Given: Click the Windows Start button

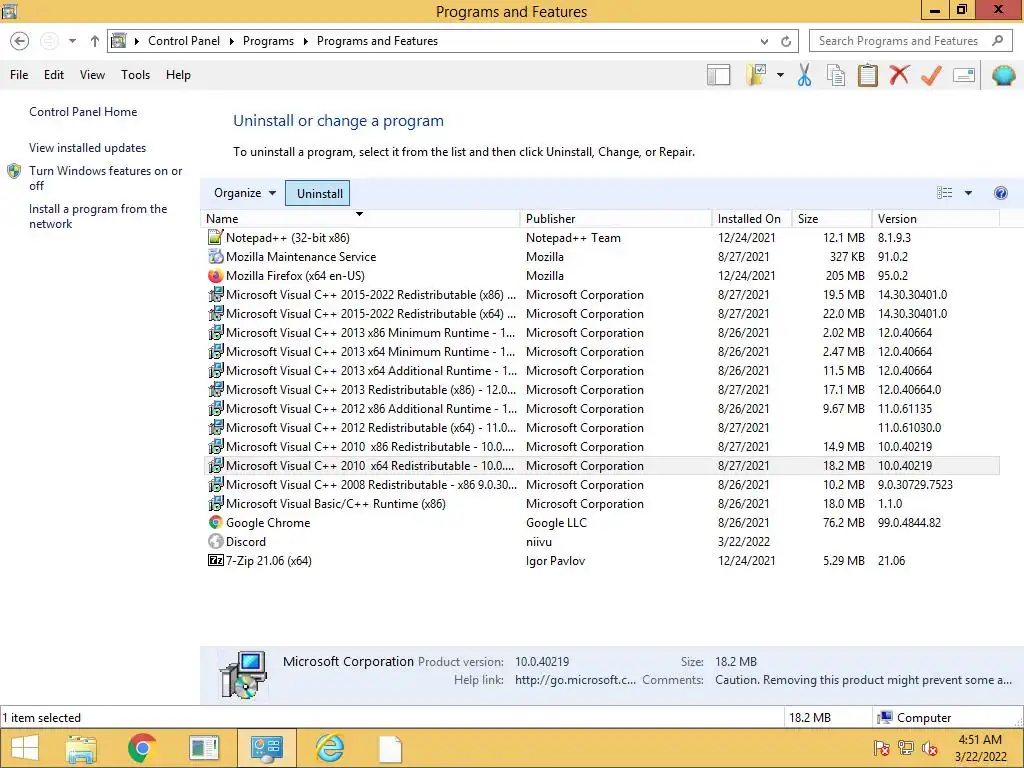Looking at the screenshot, I should [25, 748].
